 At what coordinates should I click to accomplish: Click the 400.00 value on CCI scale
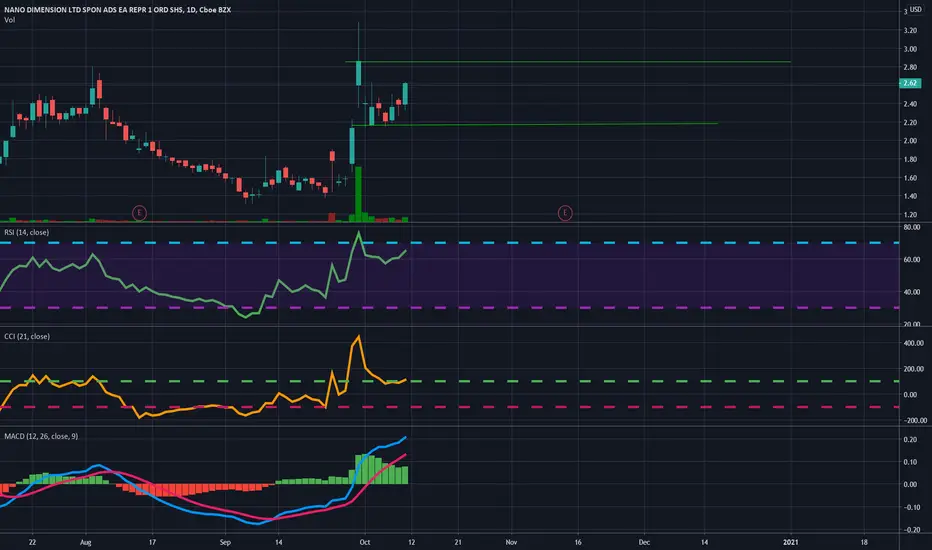coord(914,343)
